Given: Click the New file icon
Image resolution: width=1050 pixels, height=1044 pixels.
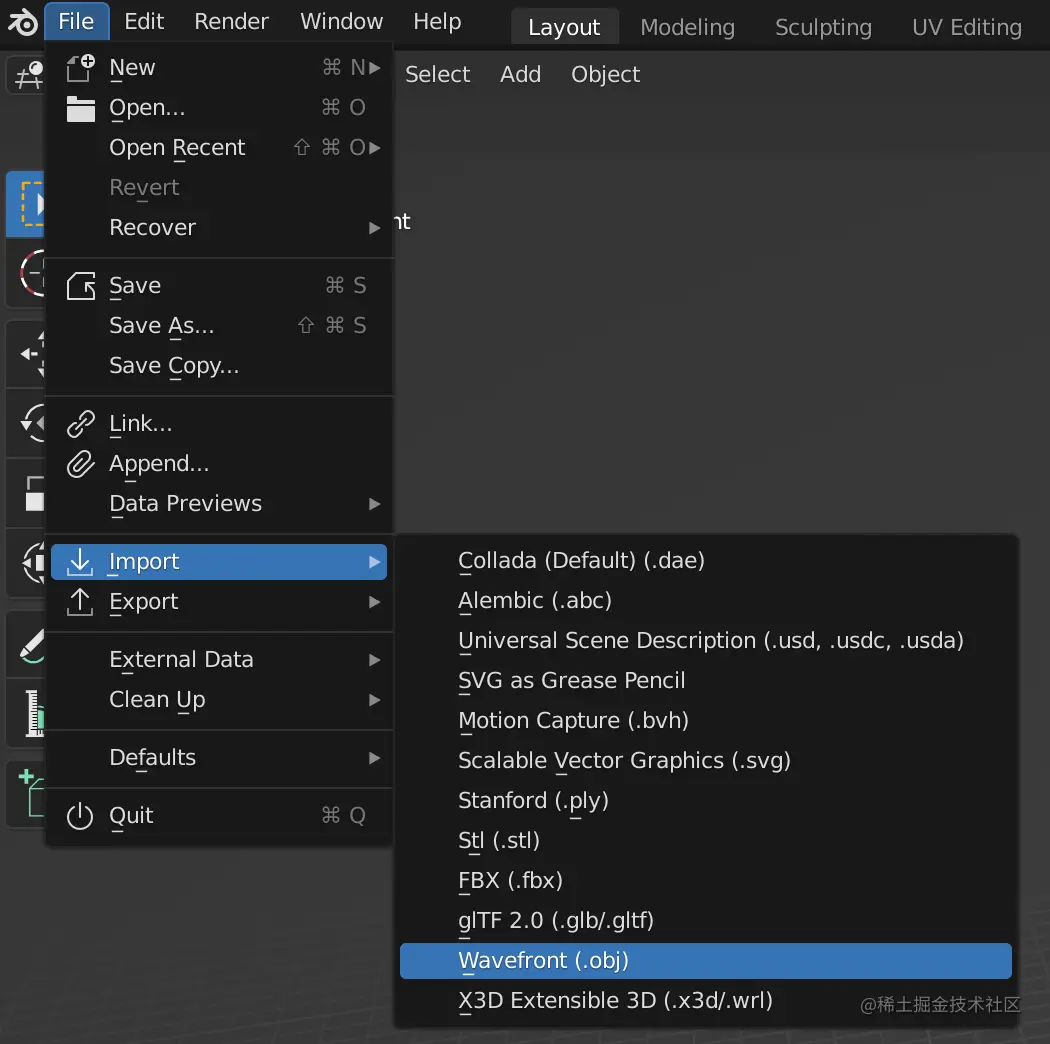Looking at the screenshot, I should tap(80, 68).
